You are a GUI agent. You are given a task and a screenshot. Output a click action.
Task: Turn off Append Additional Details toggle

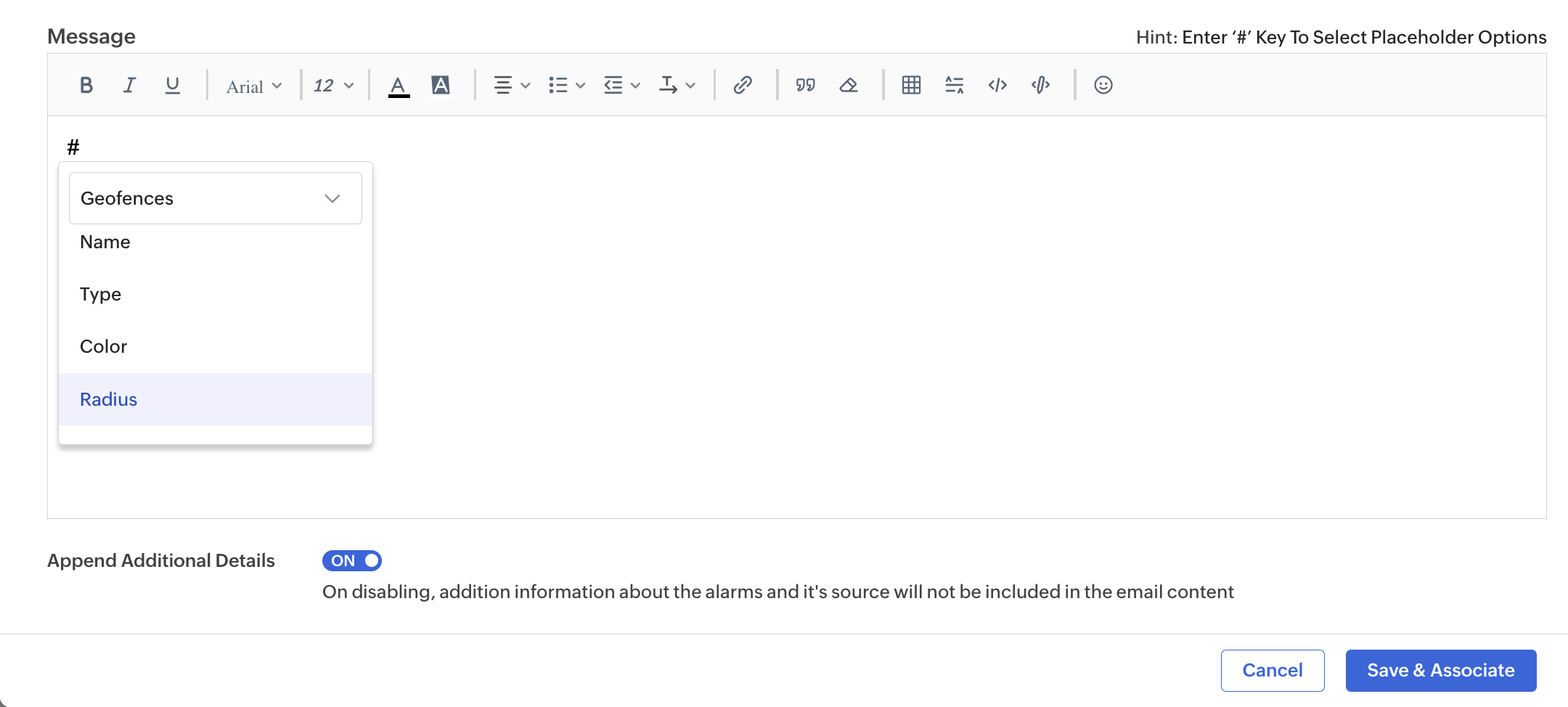point(352,560)
